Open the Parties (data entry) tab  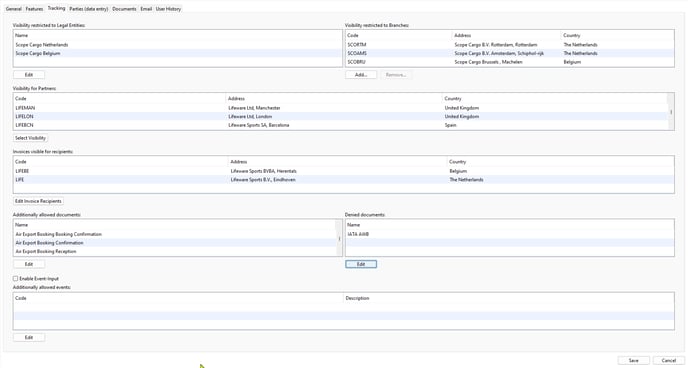click(x=89, y=9)
